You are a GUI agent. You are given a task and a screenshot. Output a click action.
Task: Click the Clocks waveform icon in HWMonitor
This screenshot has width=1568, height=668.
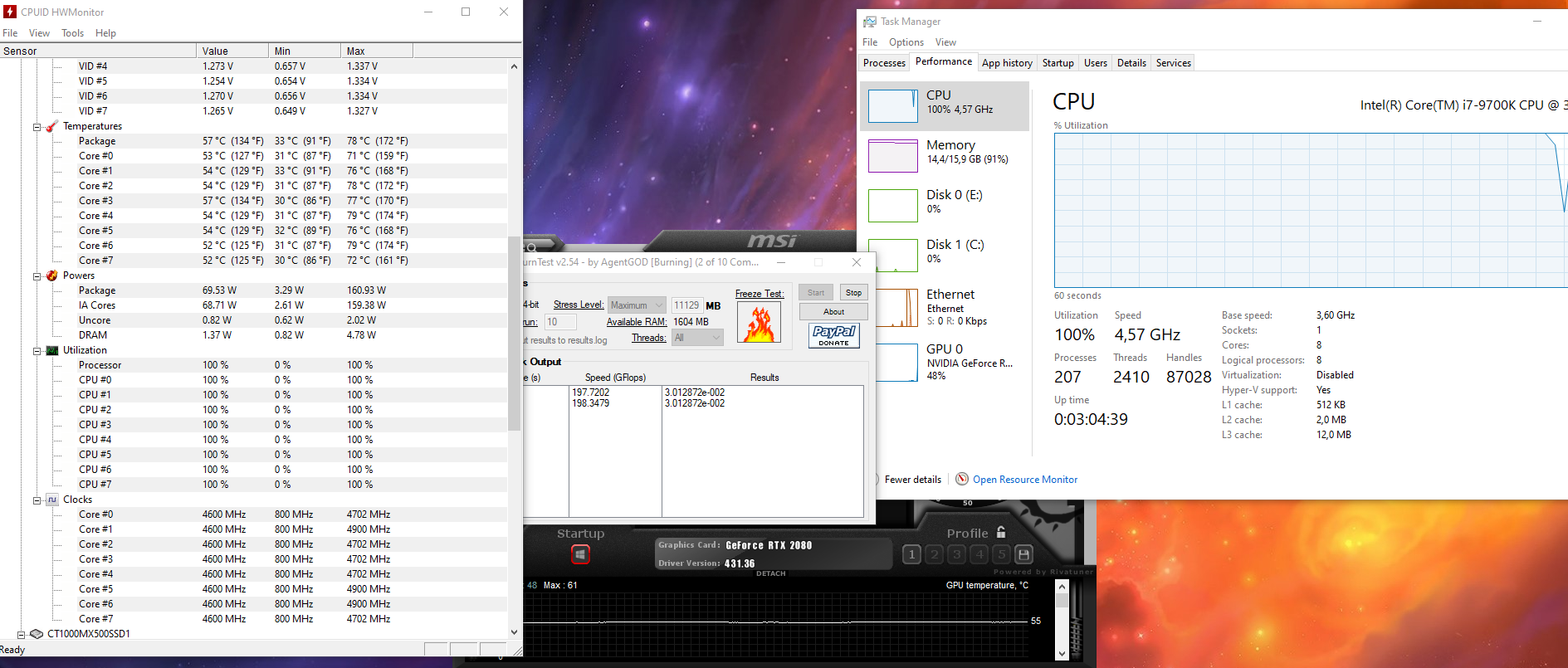(52, 500)
